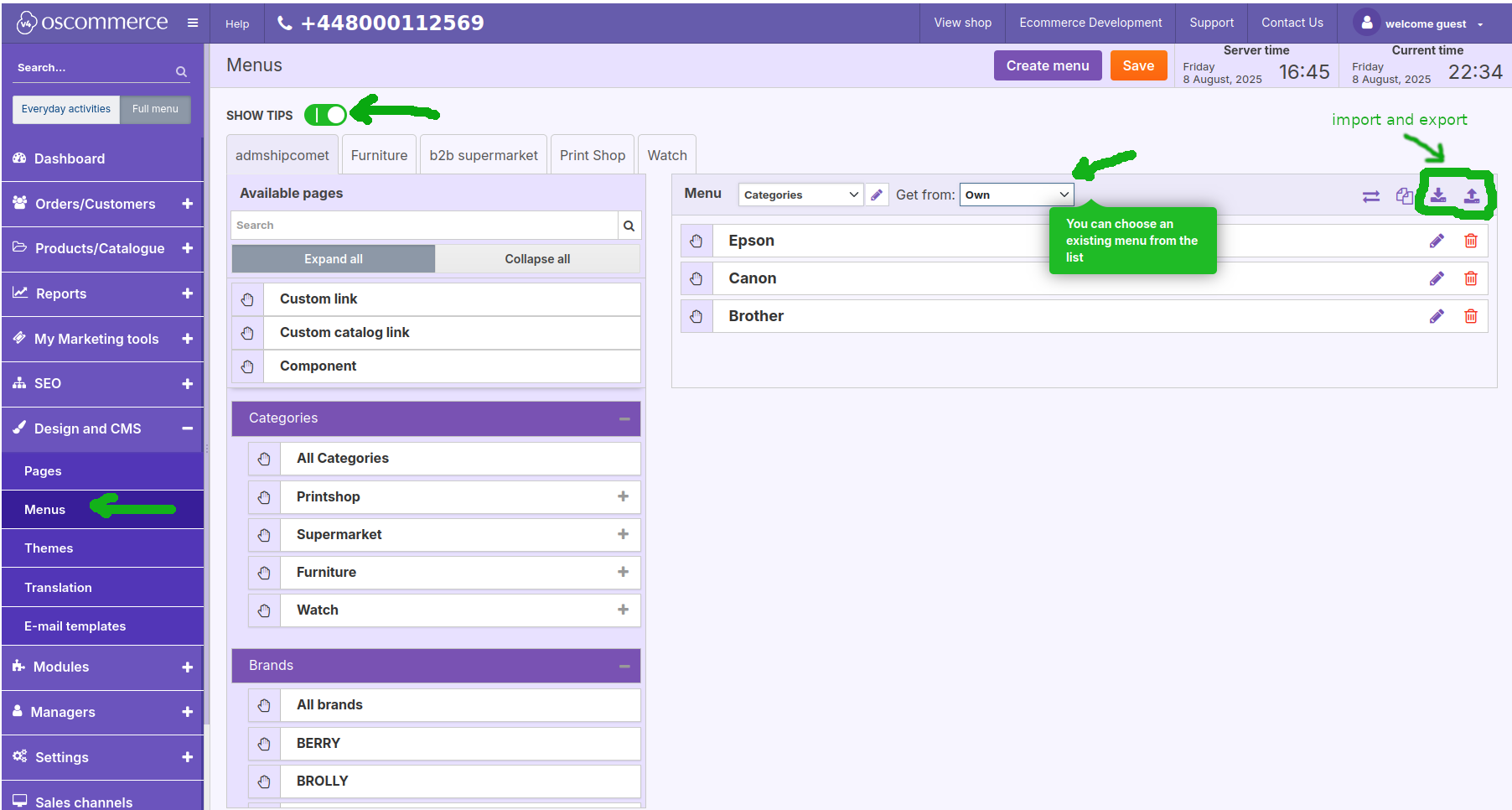Screen dimensions: 1512x810
Task: Click the Collapse all button
Action: pos(537,259)
